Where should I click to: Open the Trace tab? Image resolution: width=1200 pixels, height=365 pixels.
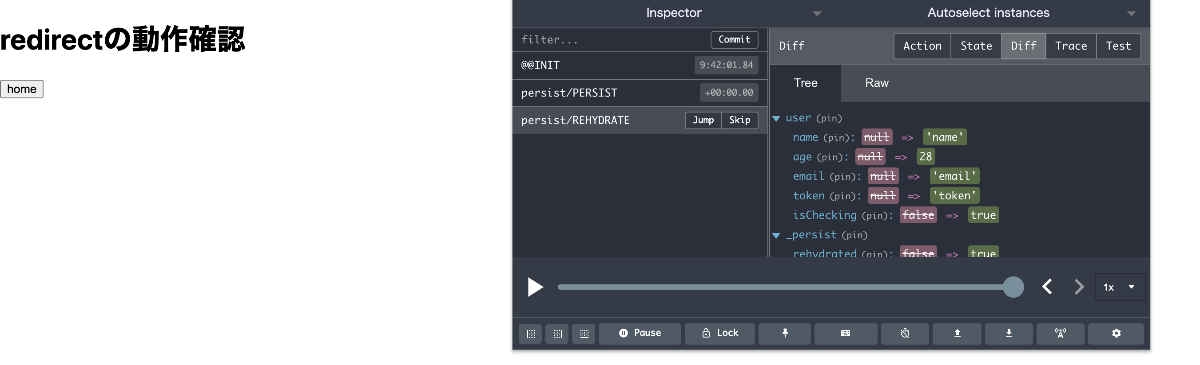[x=1071, y=46]
